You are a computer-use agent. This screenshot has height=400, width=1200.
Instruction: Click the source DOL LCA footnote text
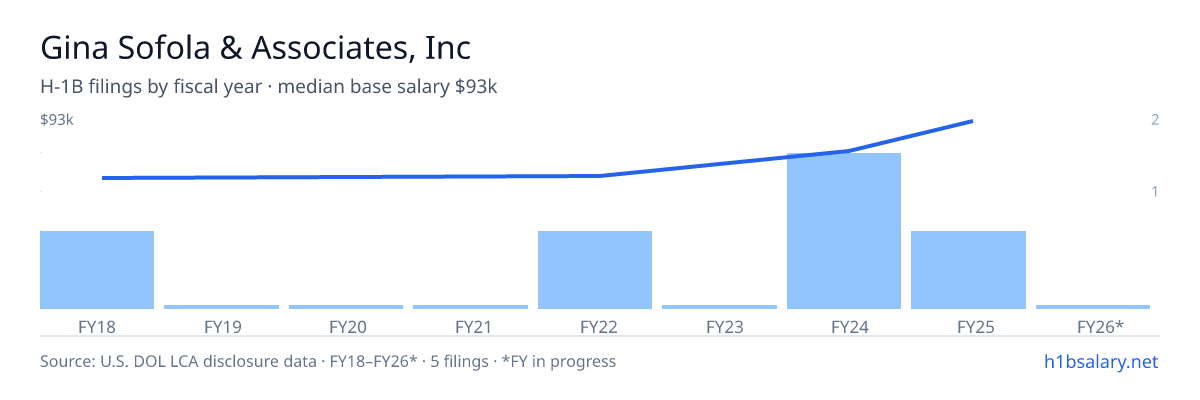[328, 361]
